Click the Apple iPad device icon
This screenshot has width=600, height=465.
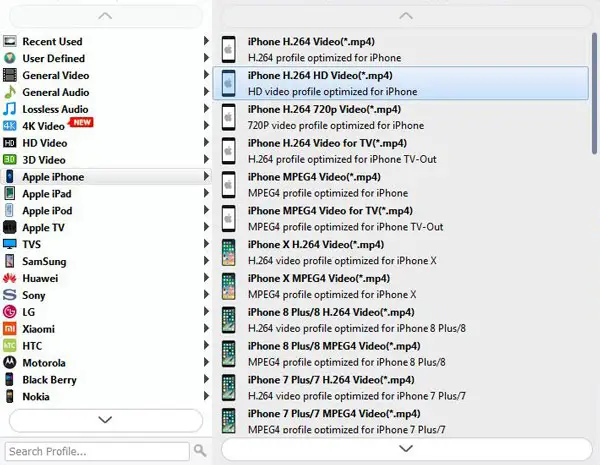pyautogui.click(x=10, y=193)
